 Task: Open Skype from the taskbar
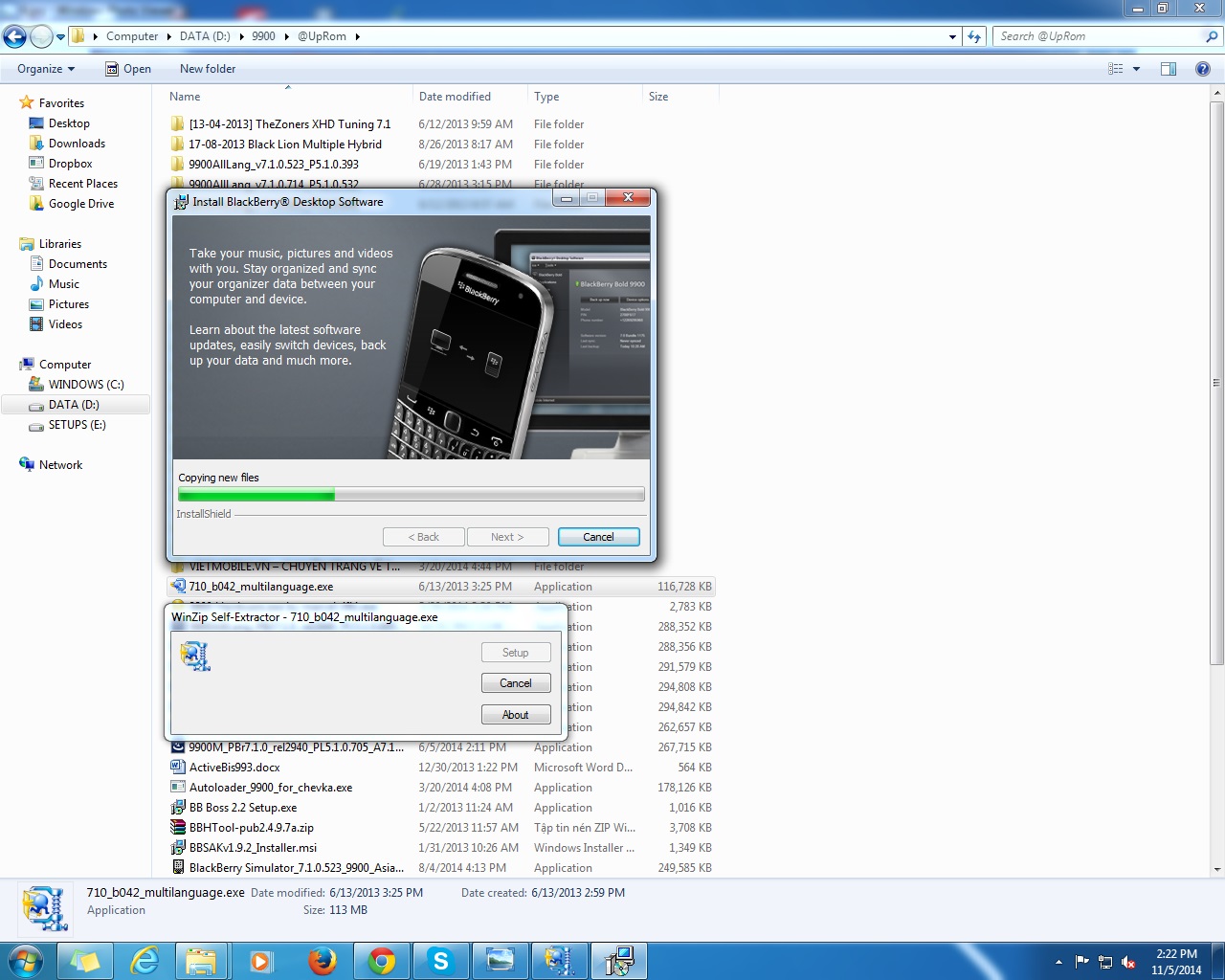tap(440, 961)
